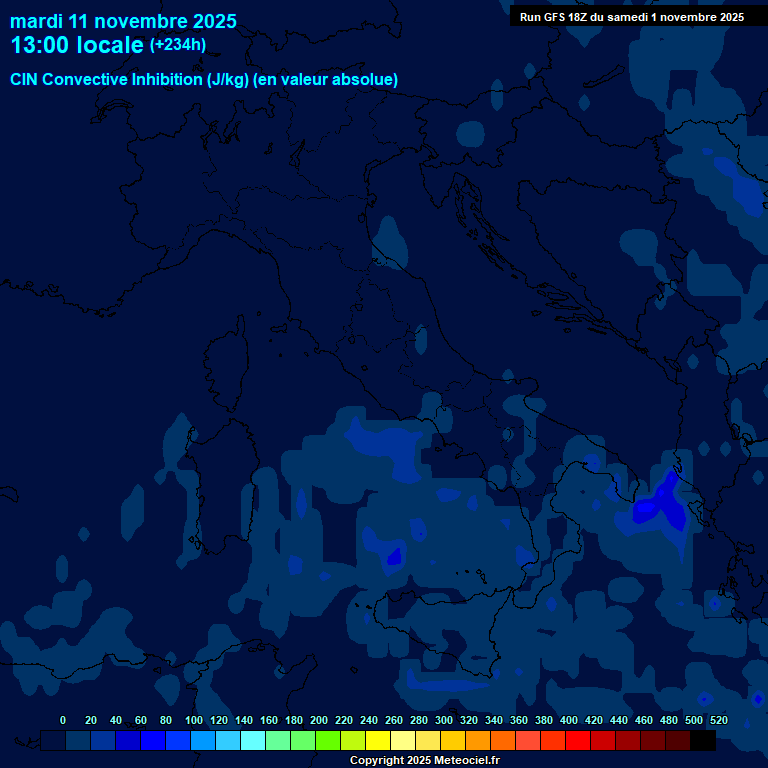Viewport: 768px width, 768px height.
Task: Select the black swatch at scale end
Action: click(703, 741)
